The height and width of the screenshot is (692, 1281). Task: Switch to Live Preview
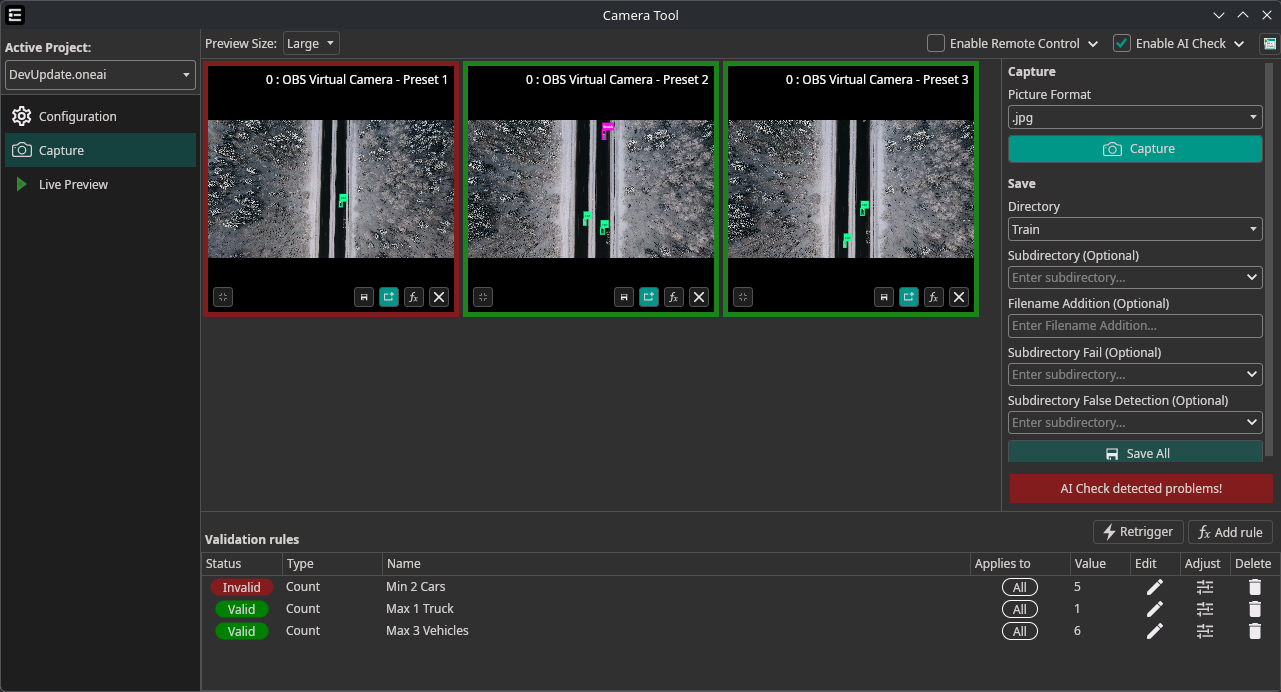(x=73, y=184)
